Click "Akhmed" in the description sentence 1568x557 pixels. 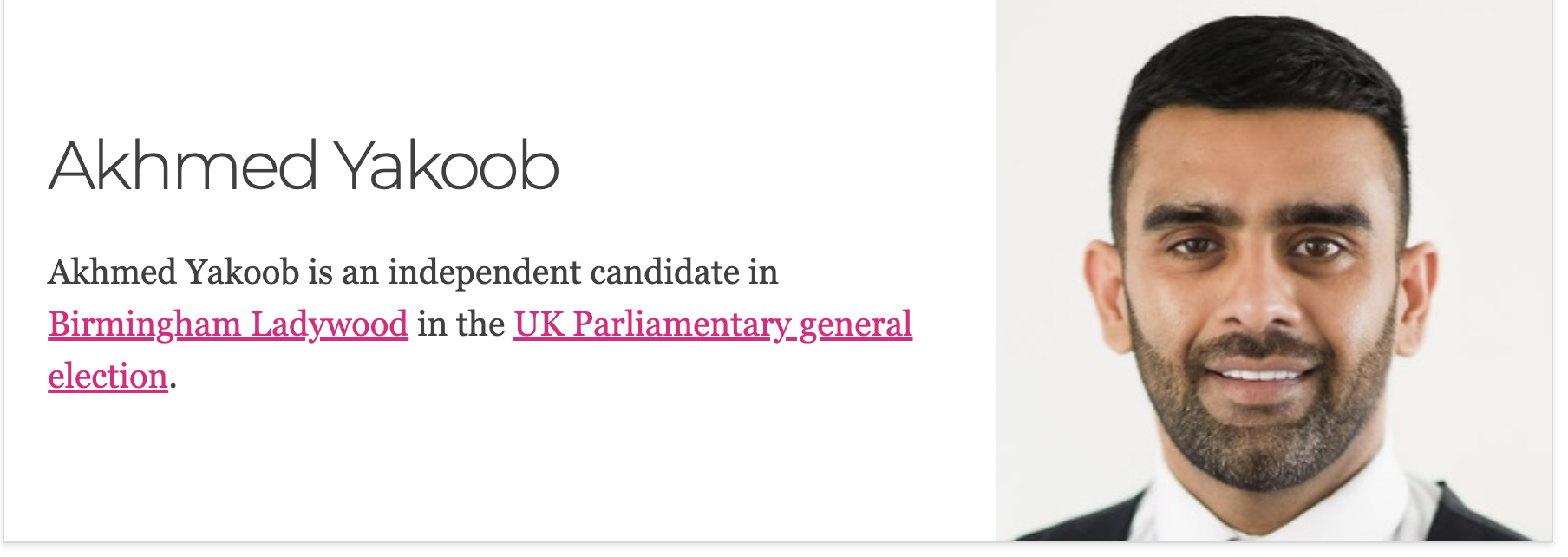tap(113, 272)
